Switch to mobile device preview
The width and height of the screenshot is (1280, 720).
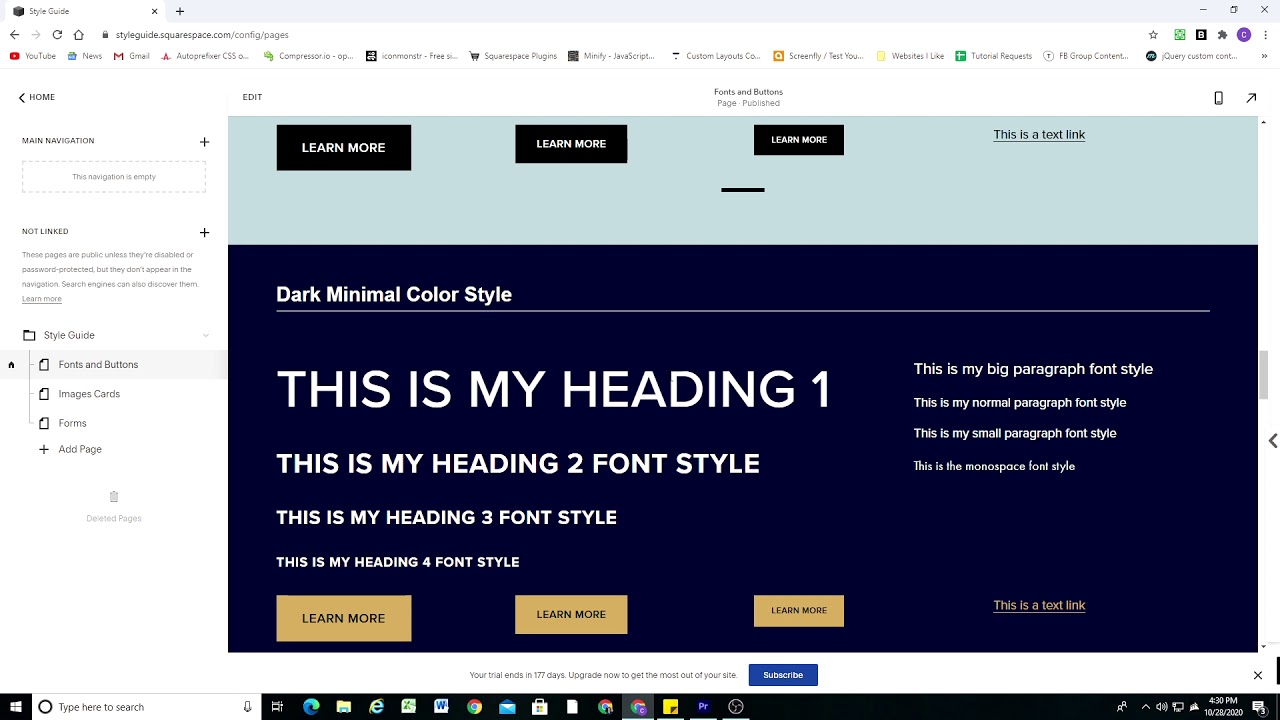[1218, 98]
